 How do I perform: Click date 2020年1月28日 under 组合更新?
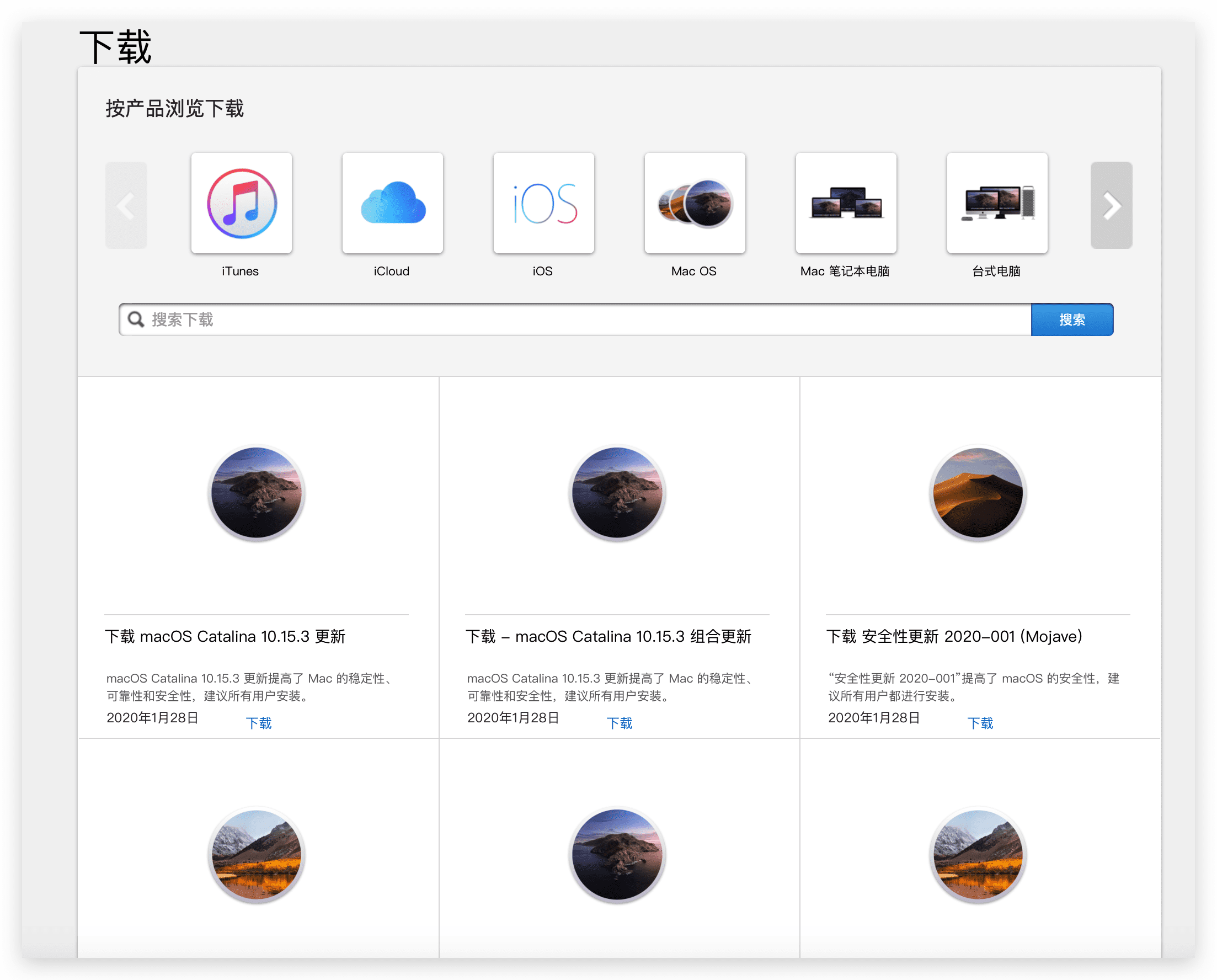[513, 718]
